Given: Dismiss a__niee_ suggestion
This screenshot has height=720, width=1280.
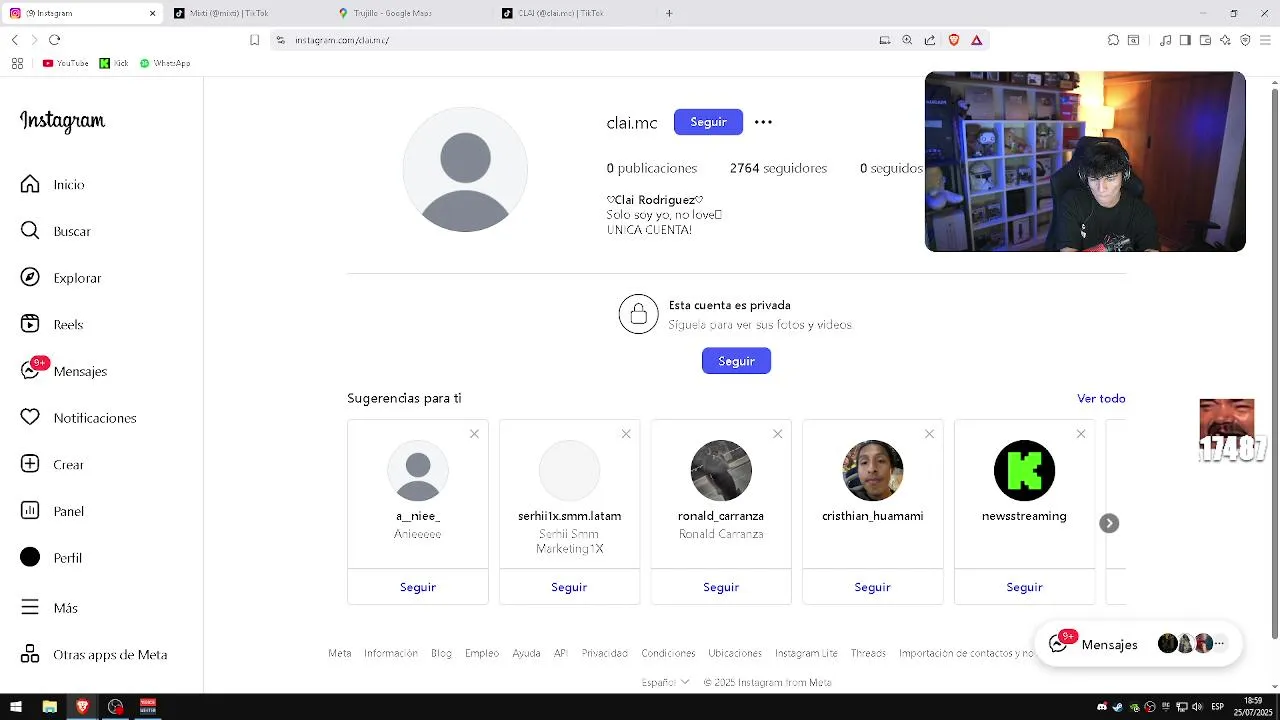Looking at the screenshot, I should (474, 434).
